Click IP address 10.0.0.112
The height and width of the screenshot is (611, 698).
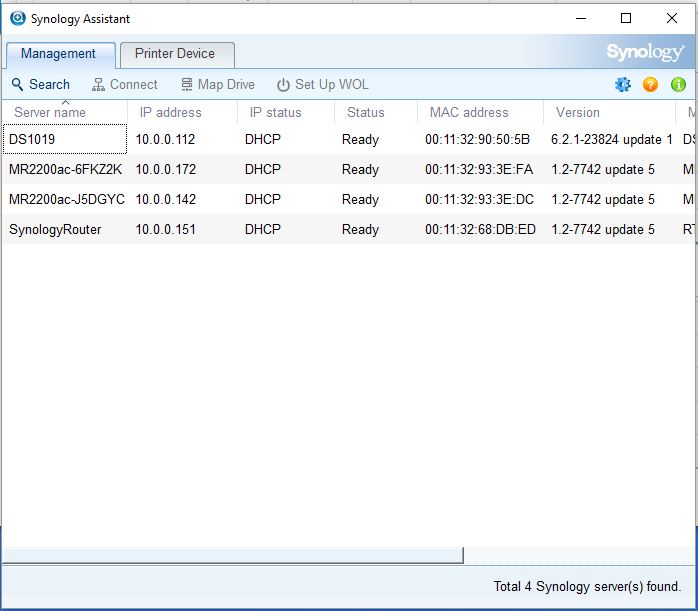[165, 139]
